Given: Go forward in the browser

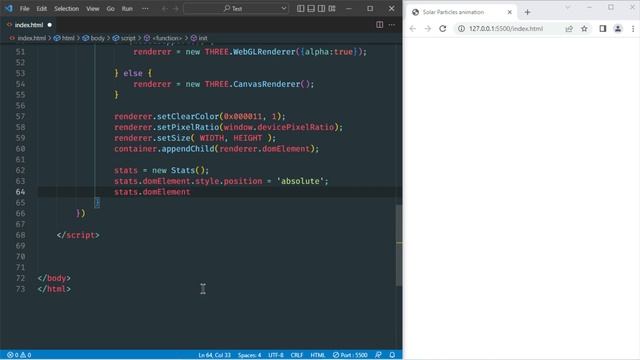Looking at the screenshot, I should pos(428,29).
